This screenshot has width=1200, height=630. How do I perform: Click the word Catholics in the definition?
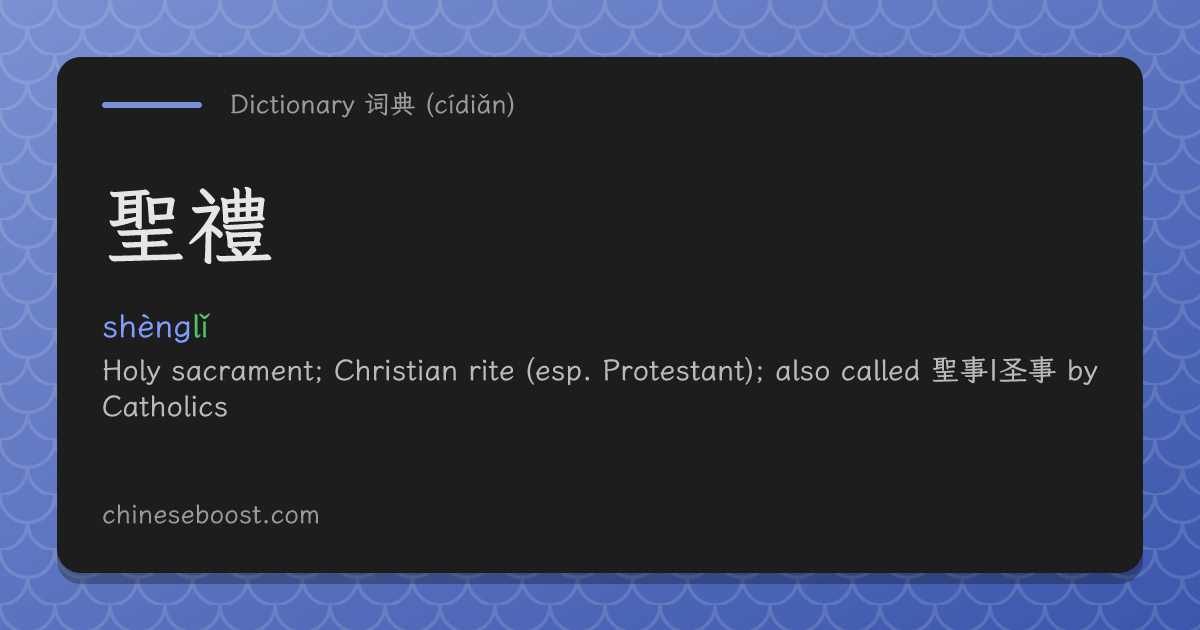click(165, 407)
